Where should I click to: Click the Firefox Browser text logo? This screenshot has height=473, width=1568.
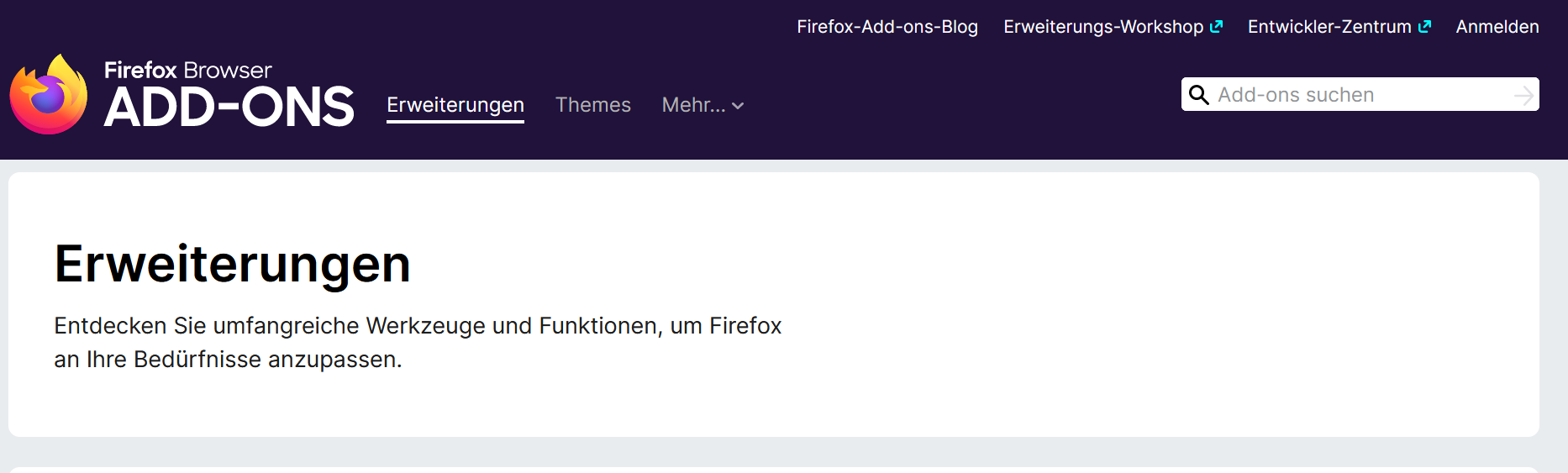pyautogui.click(x=188, y=70)
